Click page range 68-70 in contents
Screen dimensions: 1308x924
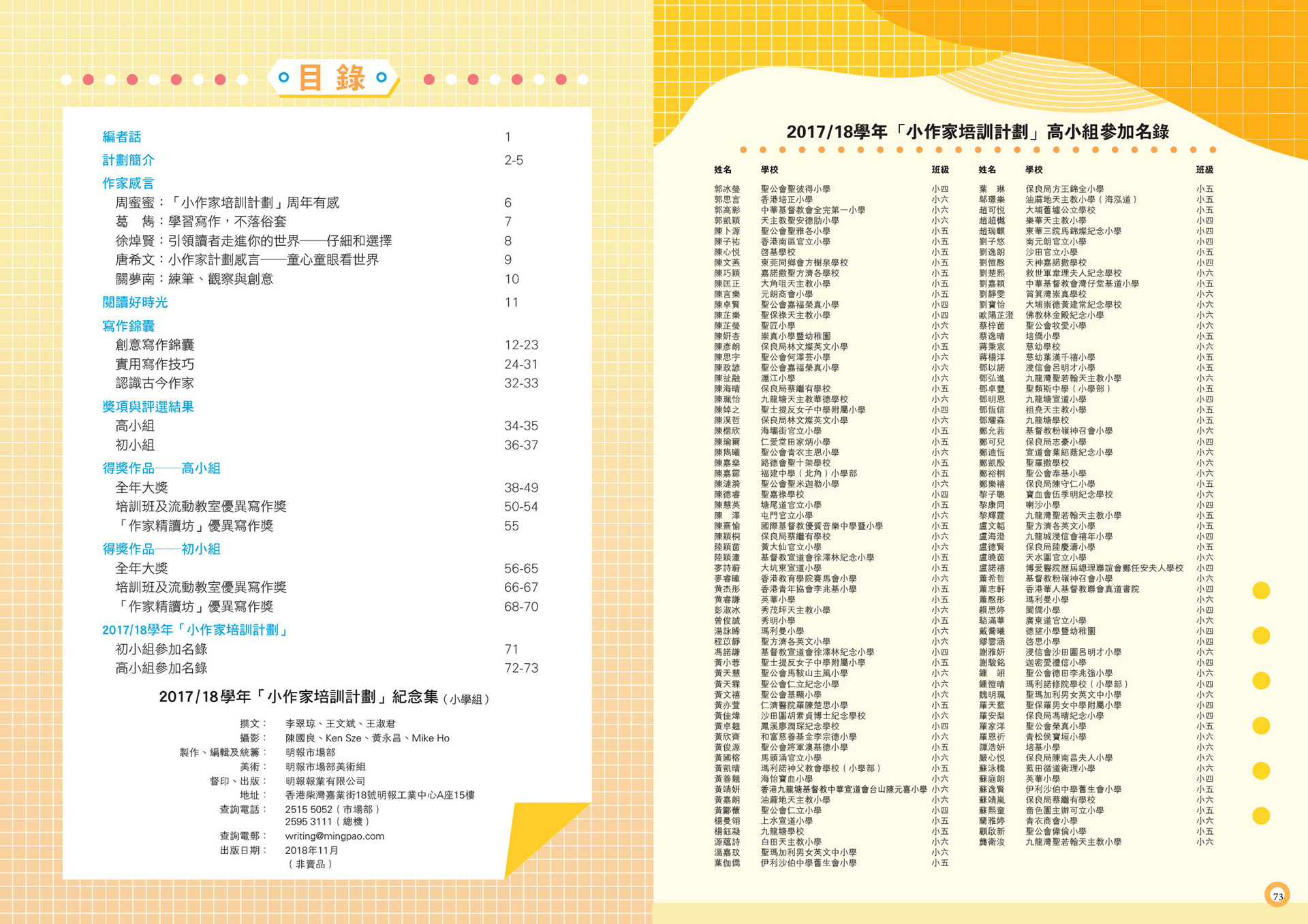pos(521,606)
